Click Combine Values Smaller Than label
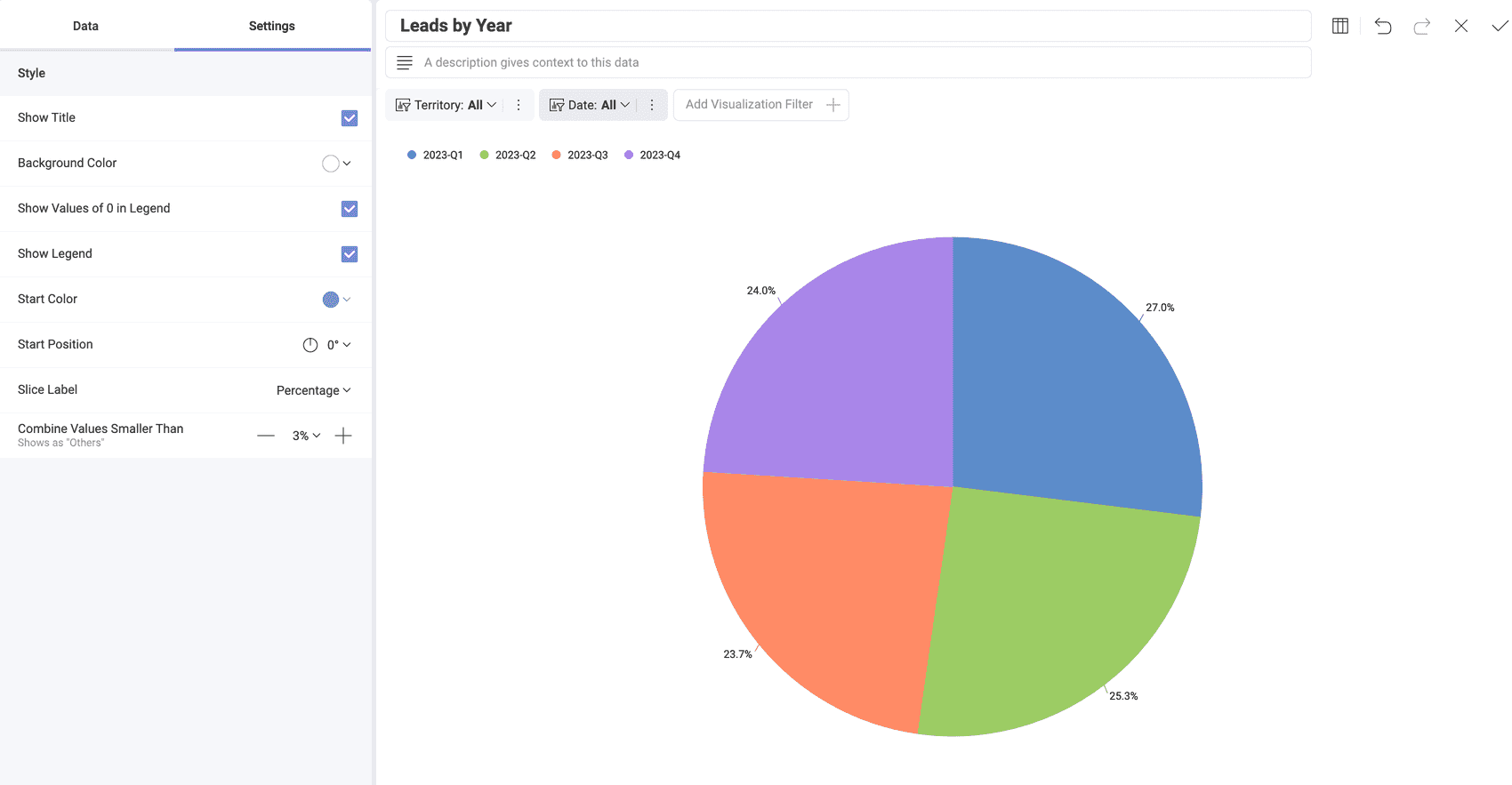The width and height of the screenshot is (1512, 785). 101,429
